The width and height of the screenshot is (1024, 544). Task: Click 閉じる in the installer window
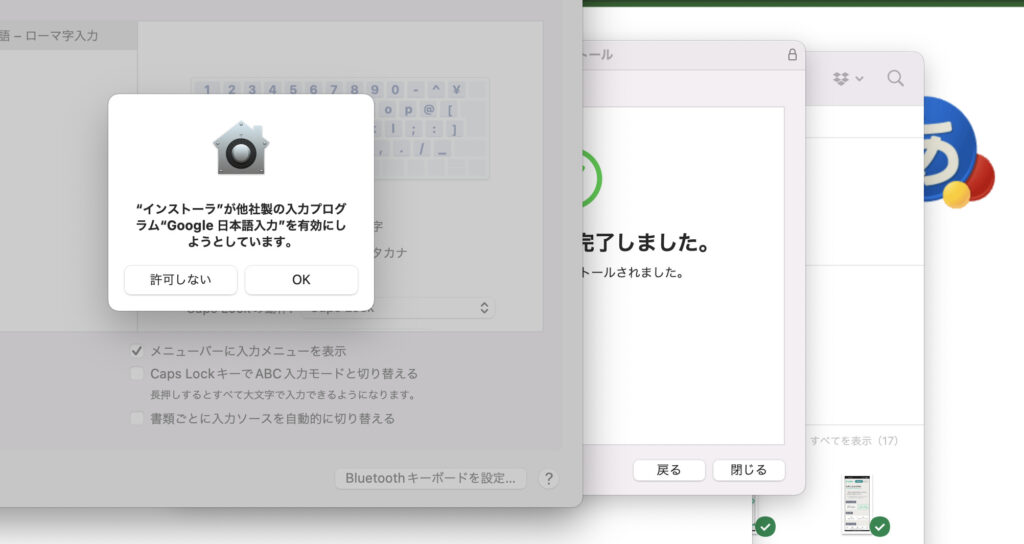click(748, 470)
